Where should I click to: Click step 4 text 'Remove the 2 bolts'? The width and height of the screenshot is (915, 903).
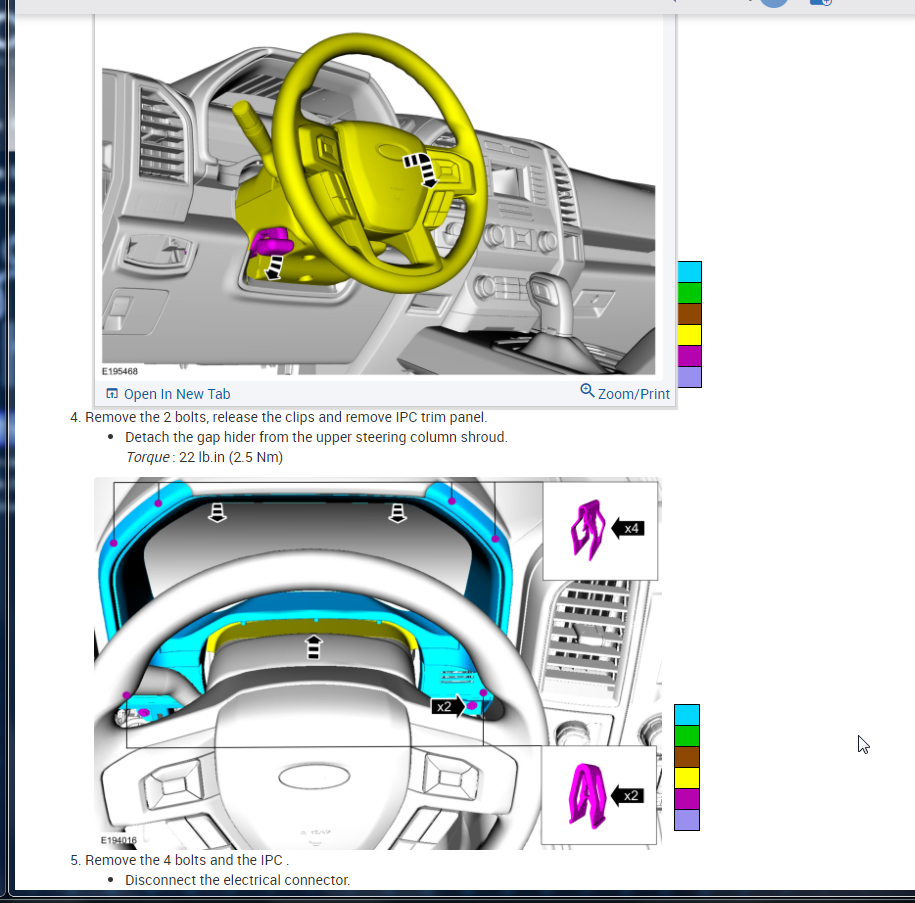pyautogui.click(x=146, y=417)
